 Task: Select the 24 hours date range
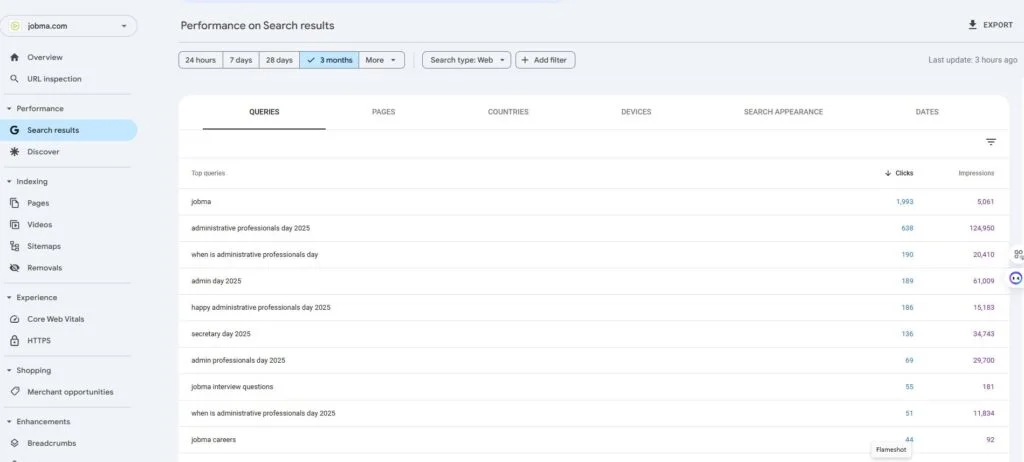point(200,60)
